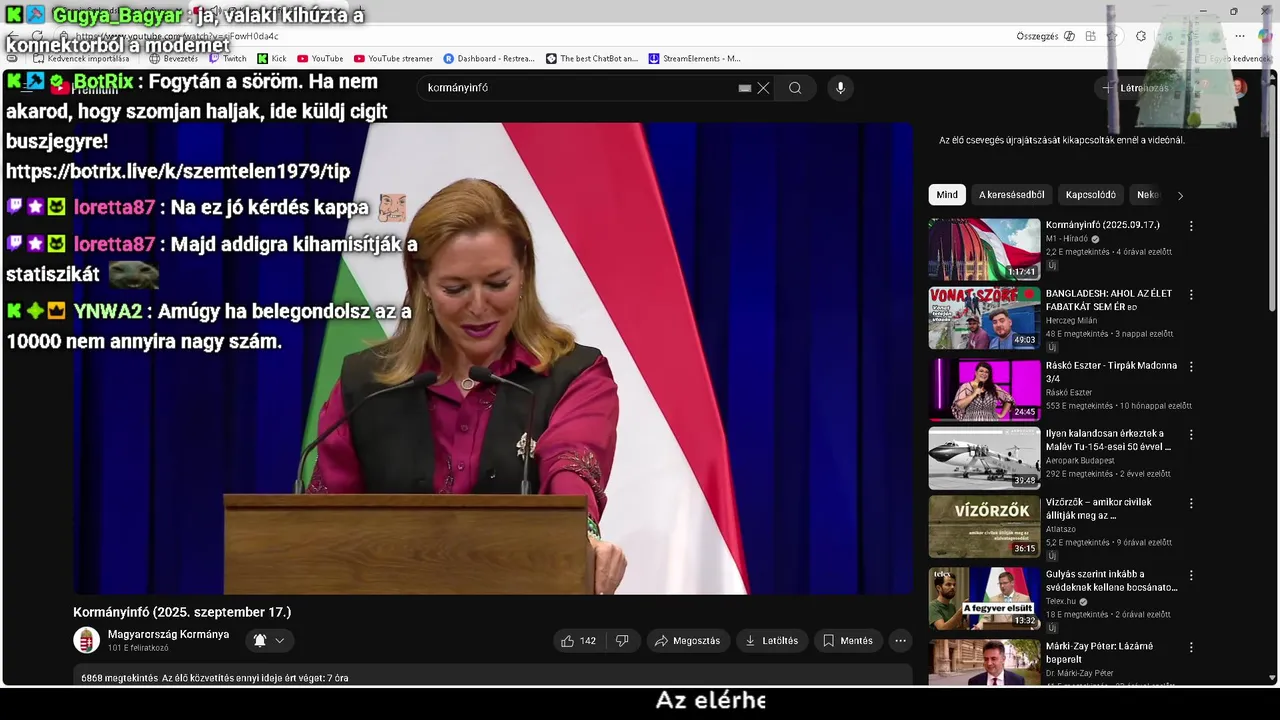Open options menu for Malév Tu-154 video
This screenshot has width=1280, height=720.
click(x=1190, y=435)
